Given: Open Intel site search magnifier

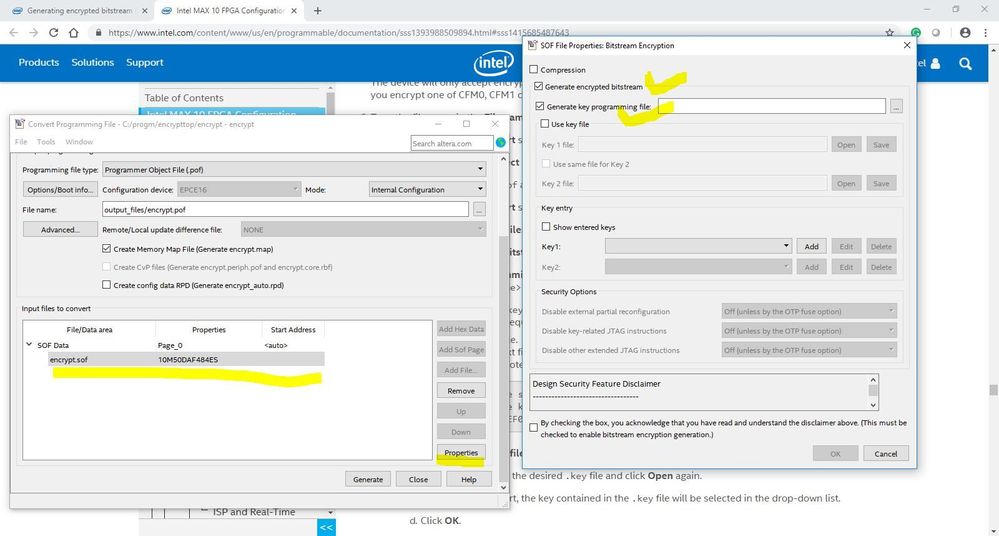Looking at the screenshot, I should (965, 63).
